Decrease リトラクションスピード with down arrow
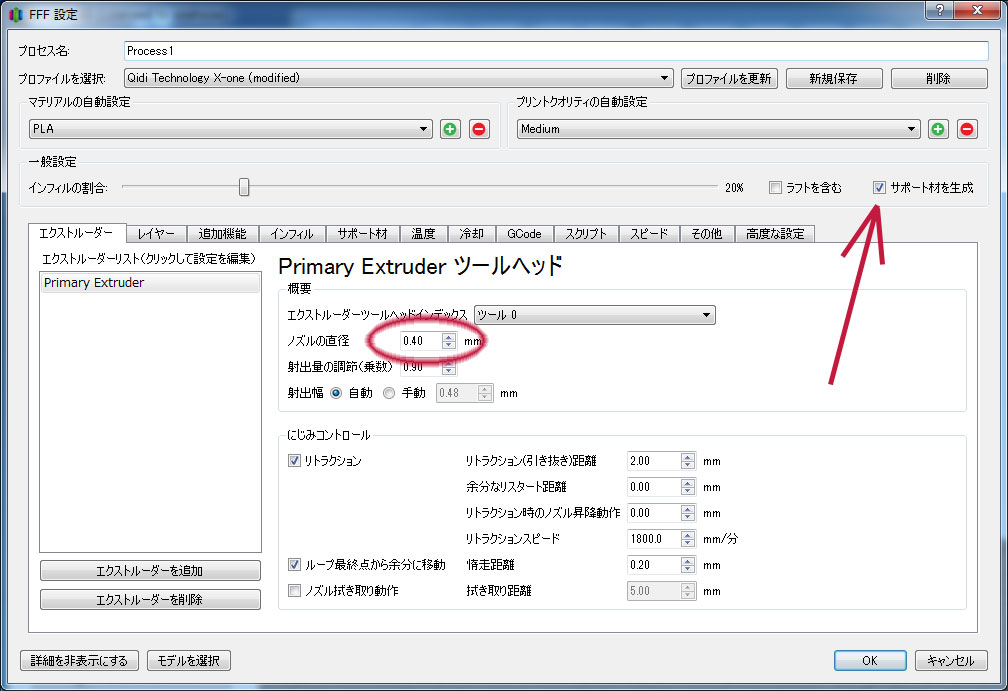 tap(687, 543)
